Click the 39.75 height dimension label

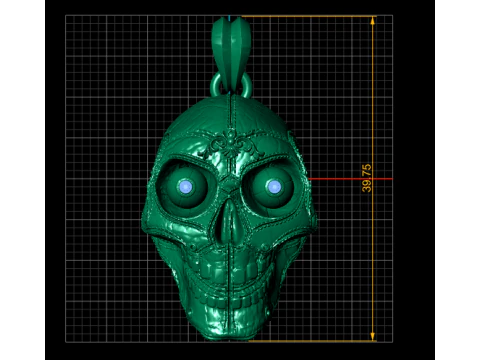[366, 178]
